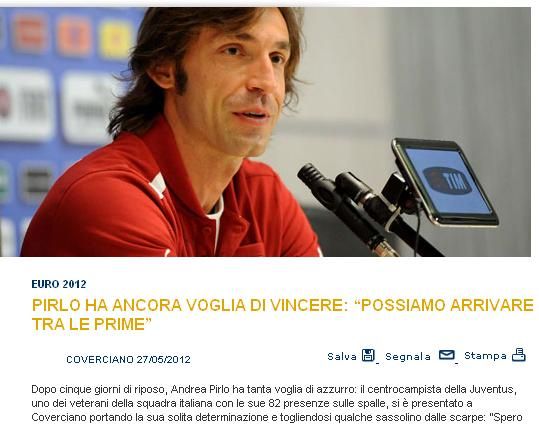Select the Stampa text link
Image resolution: width=539 pixels, height=426 pixels.
pyautogui.click(x=485, y=356)
